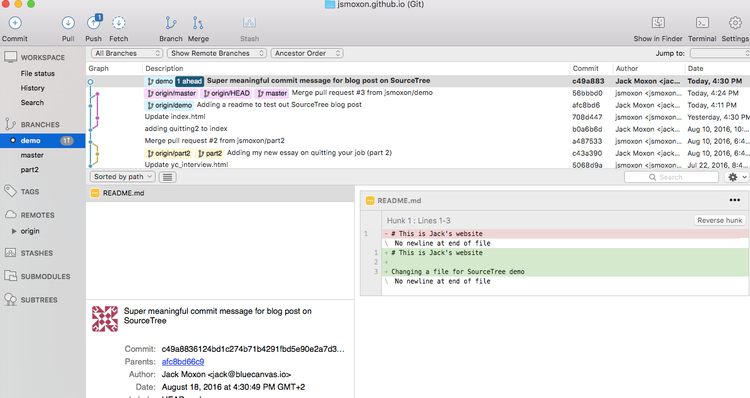Open the README.md diff options ellipsis

[735, 200]
